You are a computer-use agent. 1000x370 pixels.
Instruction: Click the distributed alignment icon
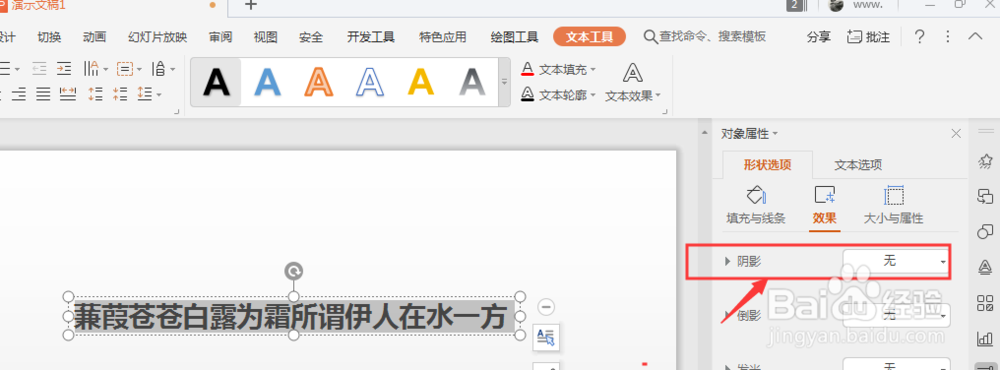pyautogui.click(x=67, y=94)
